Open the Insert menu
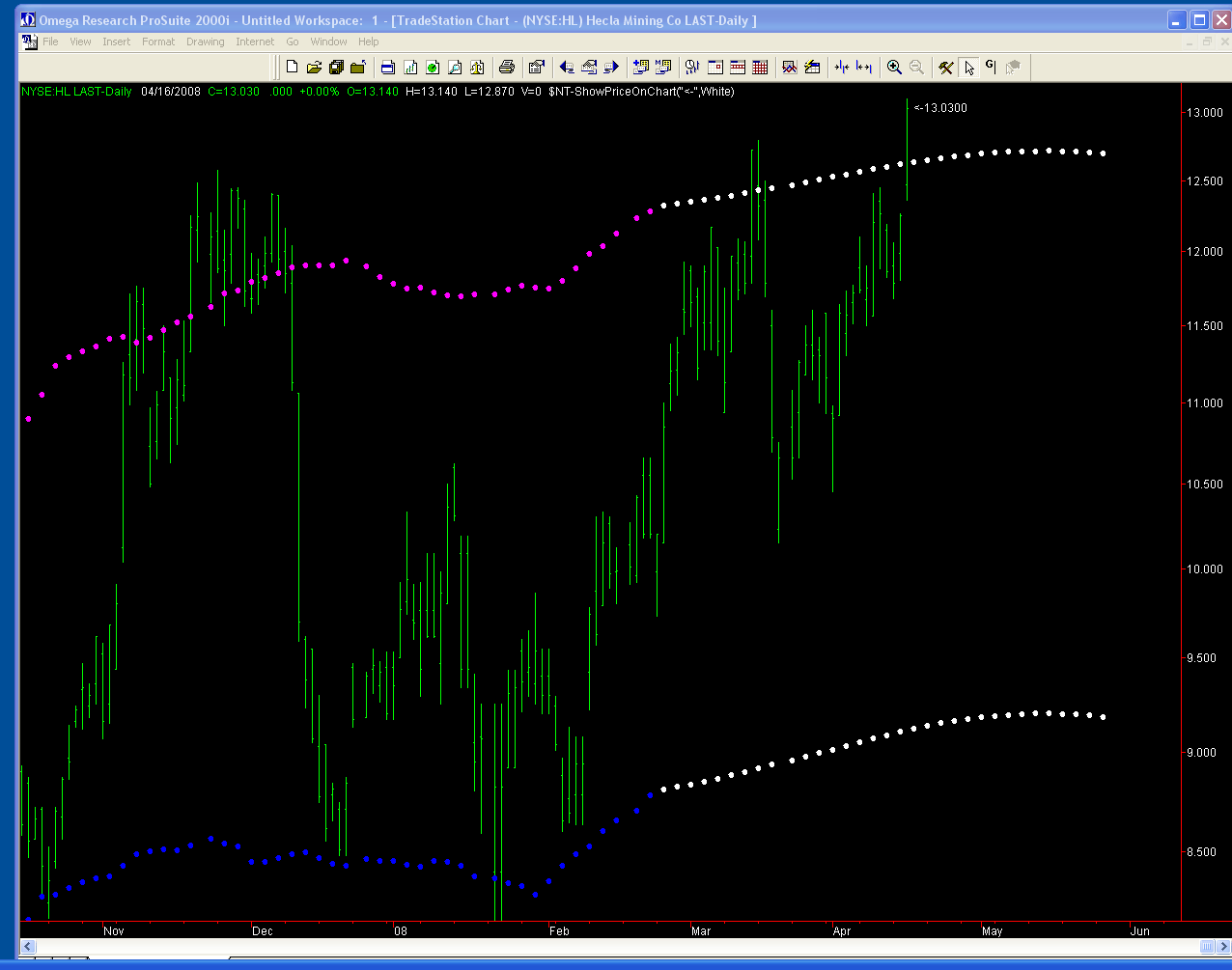 point(116,42)
